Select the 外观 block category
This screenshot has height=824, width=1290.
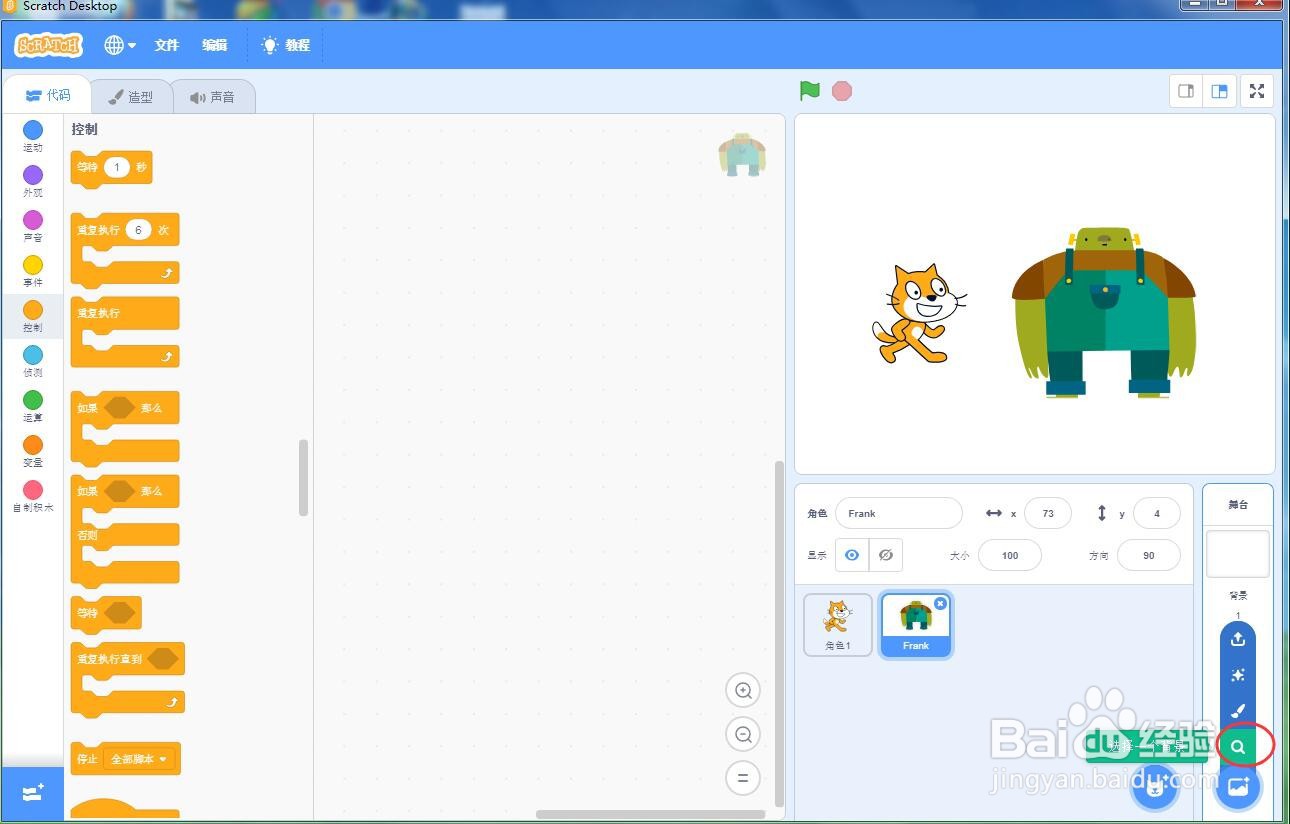tap(33, 182)
